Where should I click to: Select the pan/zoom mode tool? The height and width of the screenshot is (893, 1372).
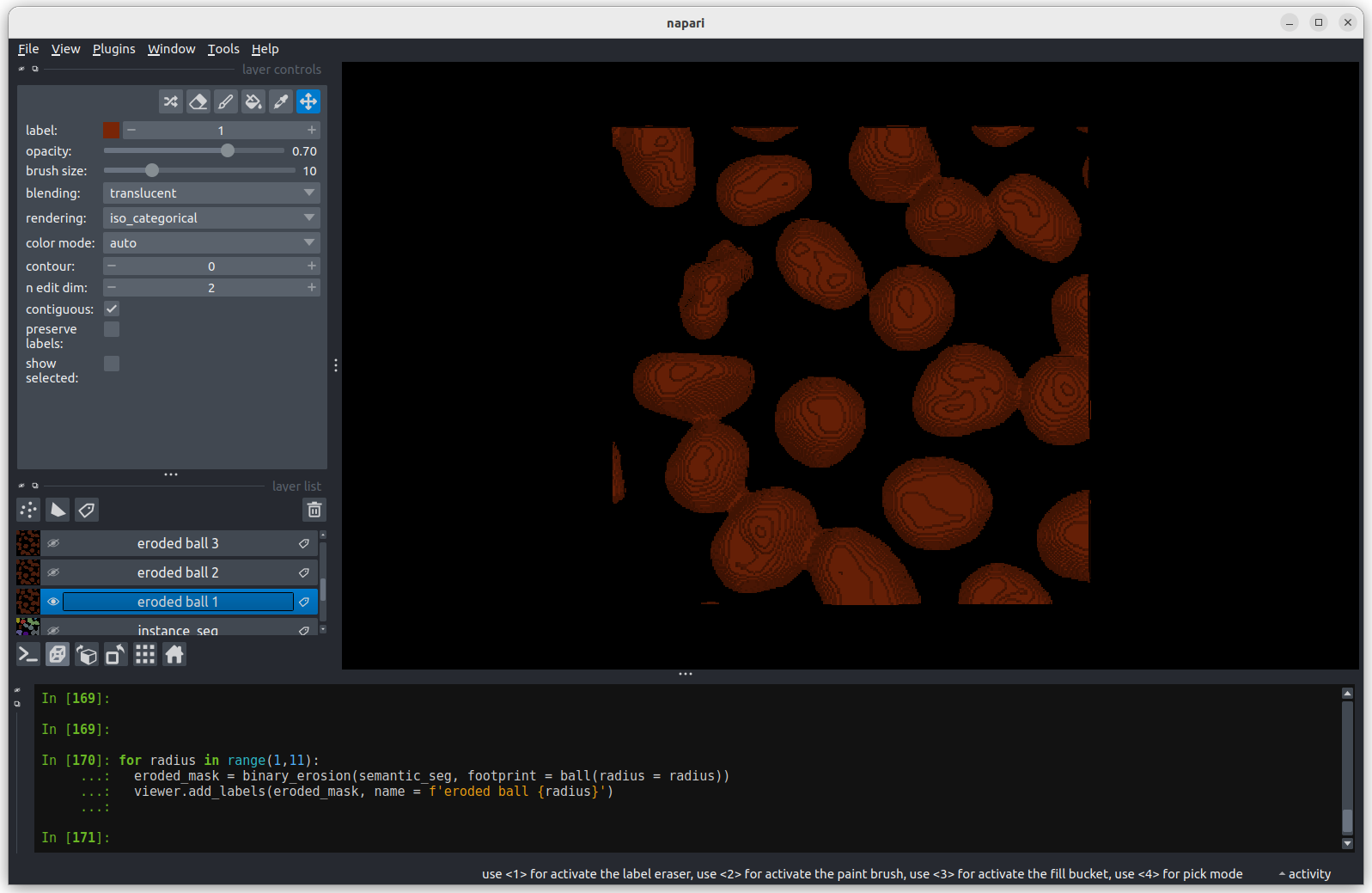308,101
